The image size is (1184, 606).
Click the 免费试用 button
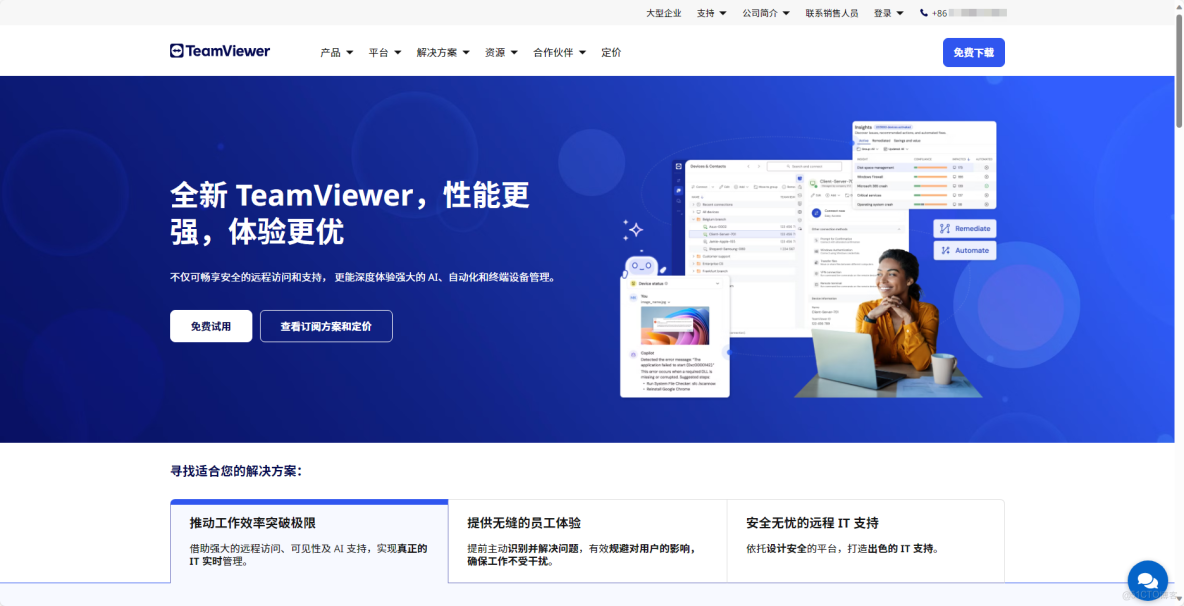coord(211,325)
